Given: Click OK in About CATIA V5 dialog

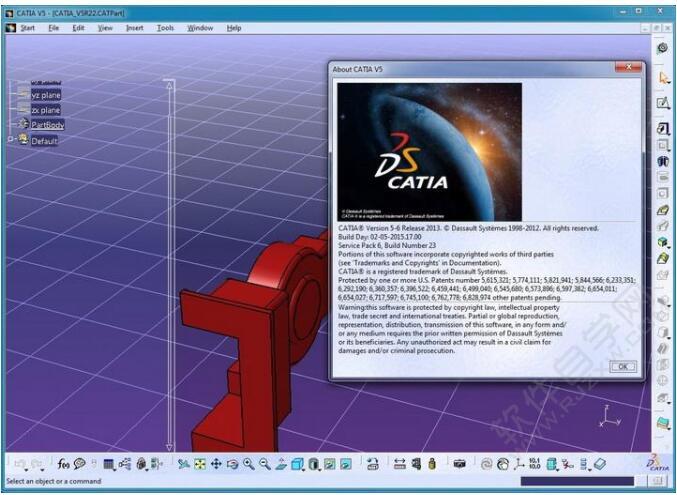Looking at the screenshot, I should [x=623, y=366].
